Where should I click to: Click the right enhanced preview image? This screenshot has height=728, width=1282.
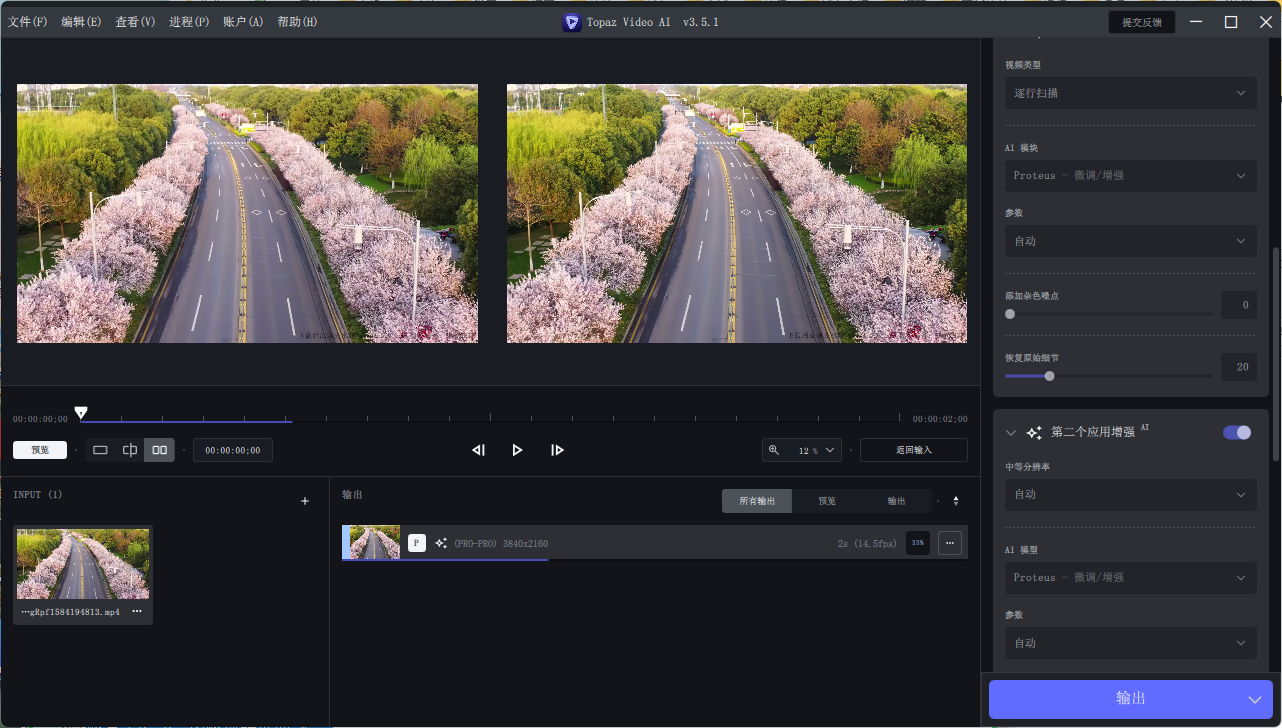tap(737, 213)
